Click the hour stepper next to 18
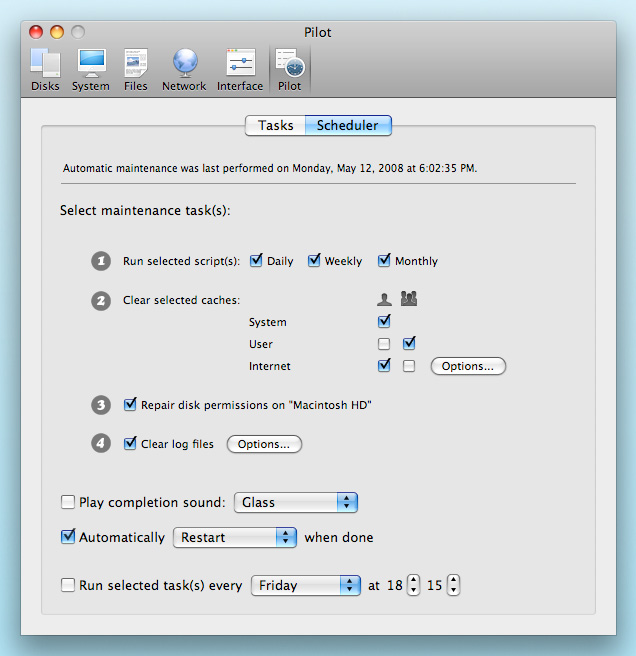636x656 pixels. 413,585
